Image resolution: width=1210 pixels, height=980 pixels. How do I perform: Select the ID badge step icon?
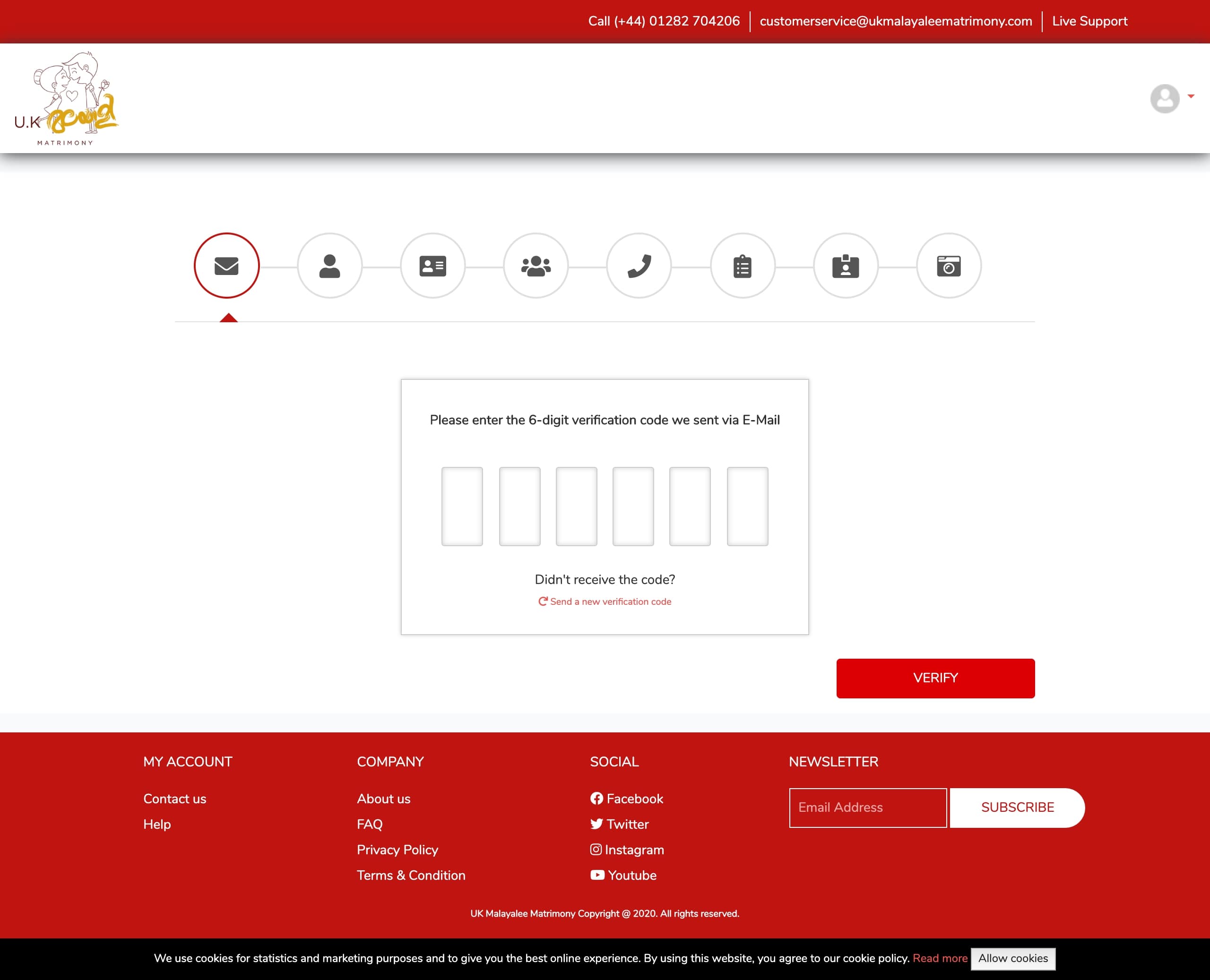click(845, 266)
